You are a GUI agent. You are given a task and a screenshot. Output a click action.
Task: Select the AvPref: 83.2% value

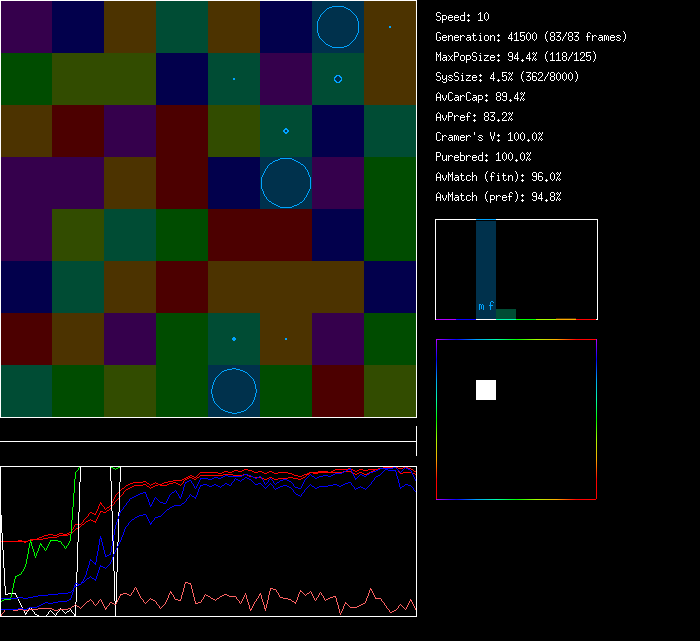click(474, 117)
